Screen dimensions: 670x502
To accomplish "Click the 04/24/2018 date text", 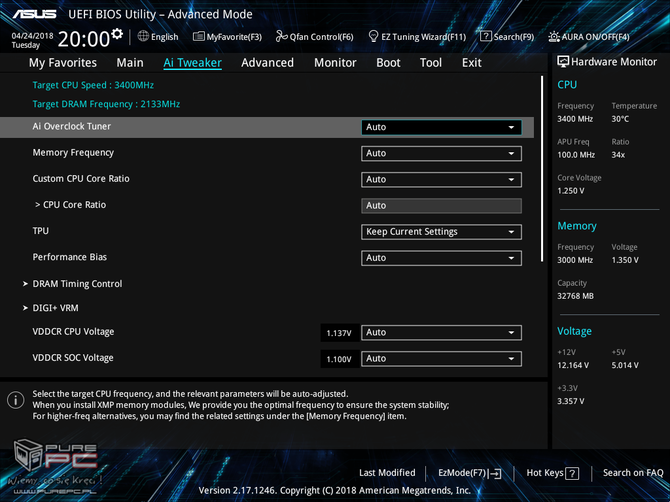I will tap(32, 35).
